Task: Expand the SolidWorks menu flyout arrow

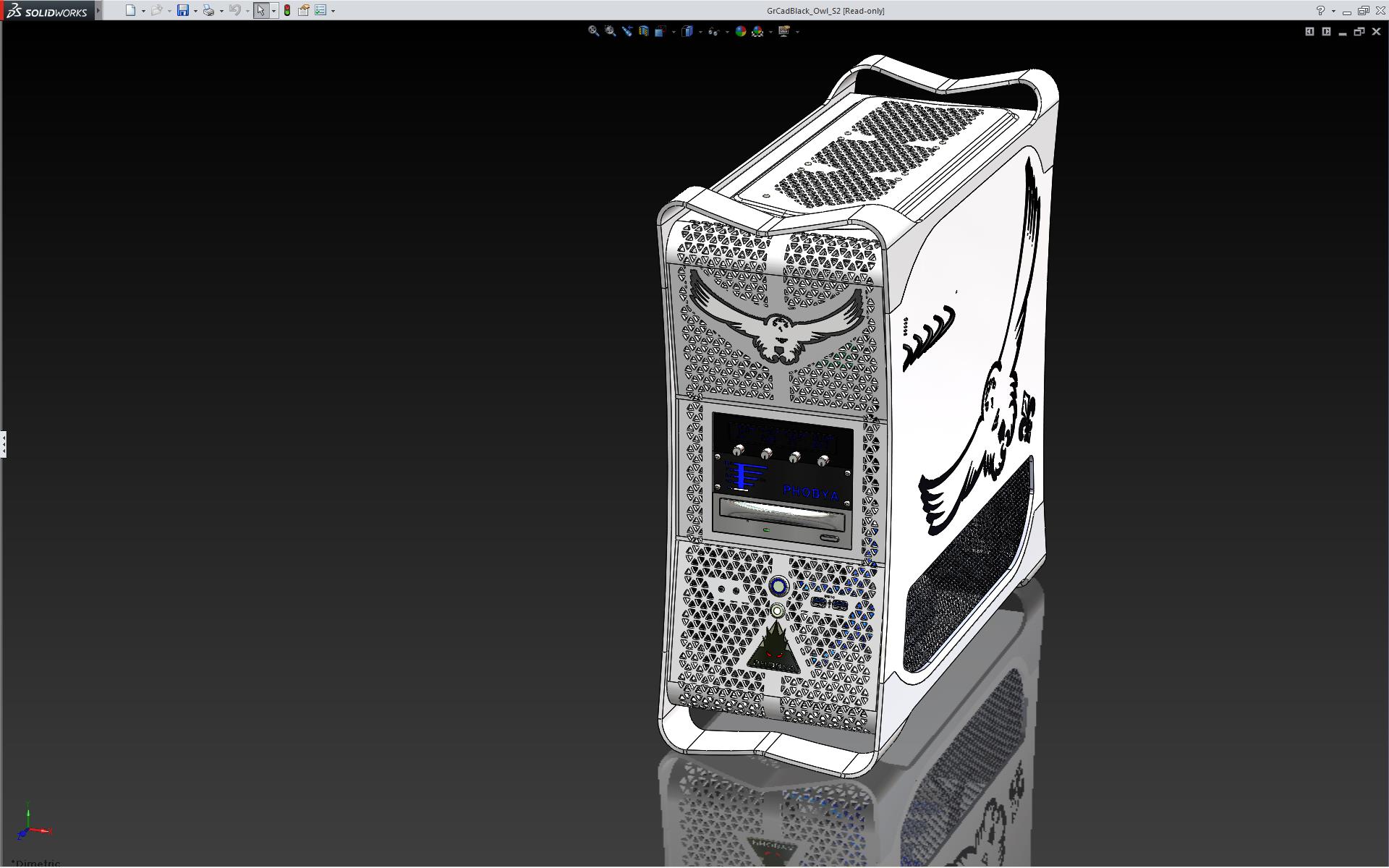Action: [x=98, y=10]
